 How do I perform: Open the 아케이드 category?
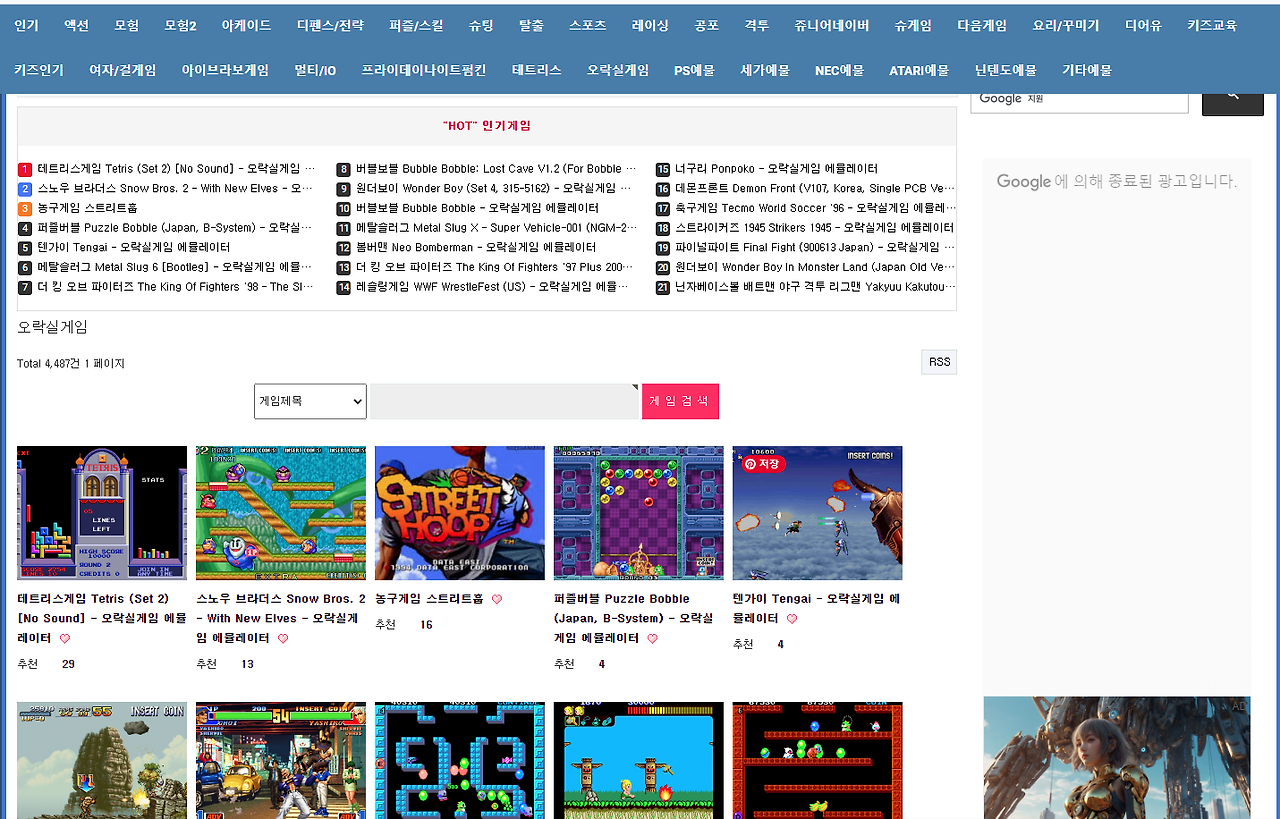[x=246, y=26]
